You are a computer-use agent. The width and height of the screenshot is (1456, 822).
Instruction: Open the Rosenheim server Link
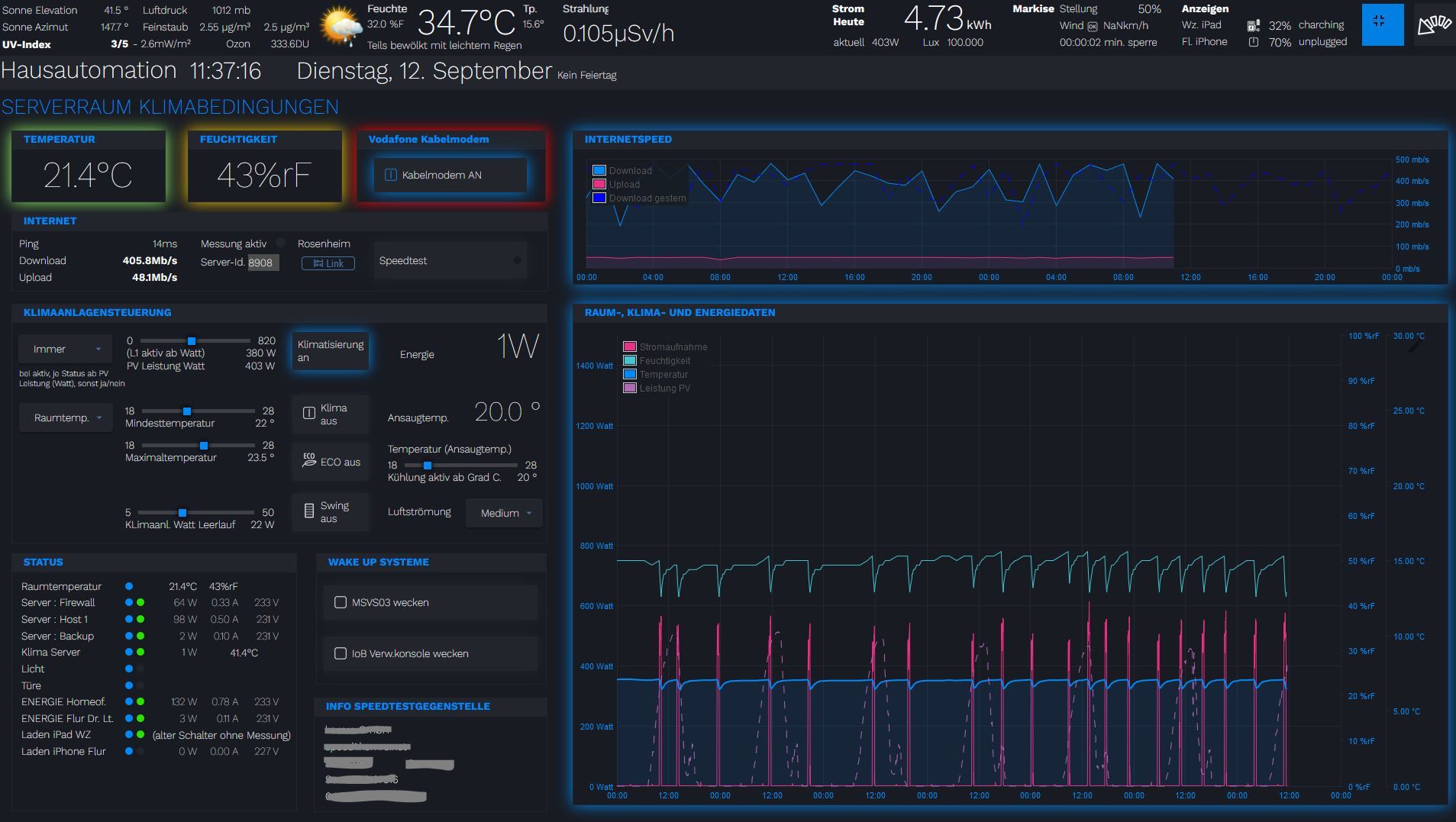tap(328, 263)
